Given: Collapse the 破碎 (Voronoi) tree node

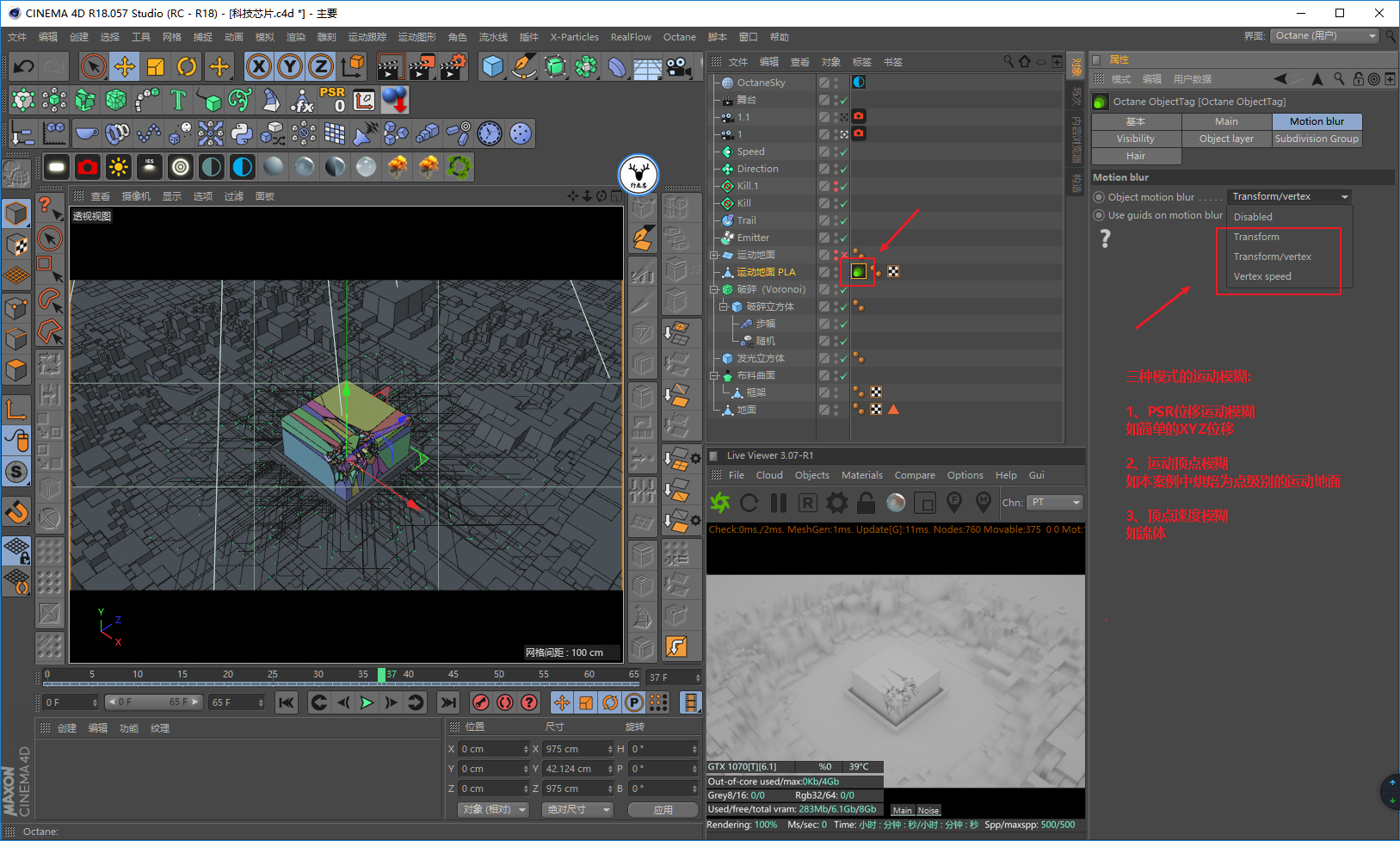Looking at the screenshot, I should [x=713, y=289].
